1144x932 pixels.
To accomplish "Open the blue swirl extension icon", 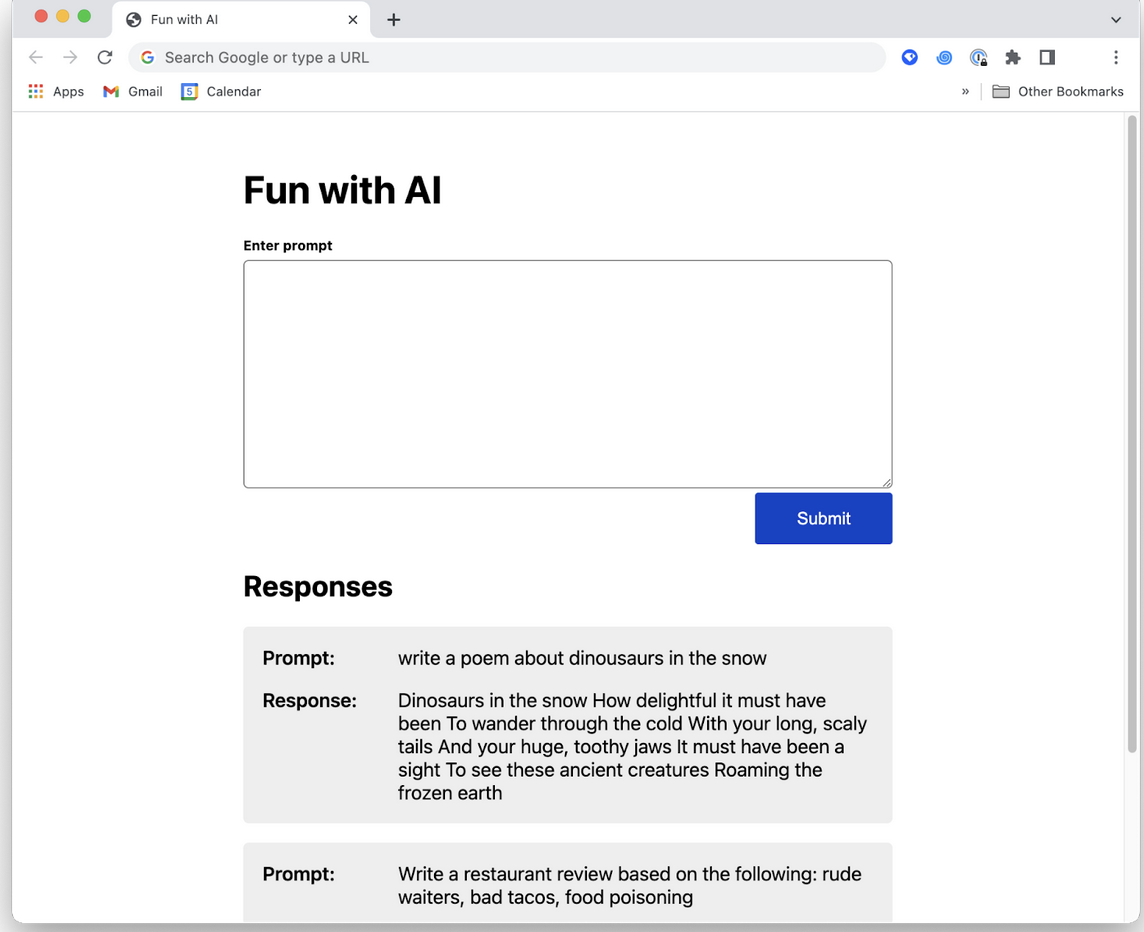I will pyautogui.click(x=944, y=58).
